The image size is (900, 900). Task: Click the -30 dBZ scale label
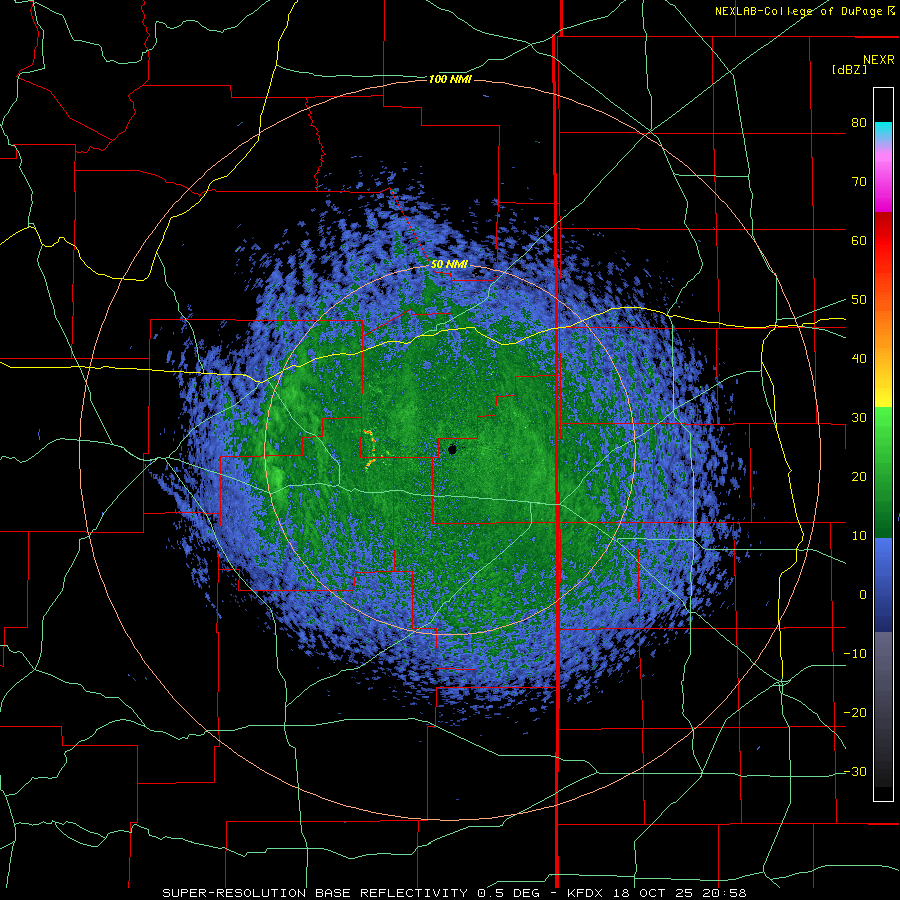pos(855,771)
